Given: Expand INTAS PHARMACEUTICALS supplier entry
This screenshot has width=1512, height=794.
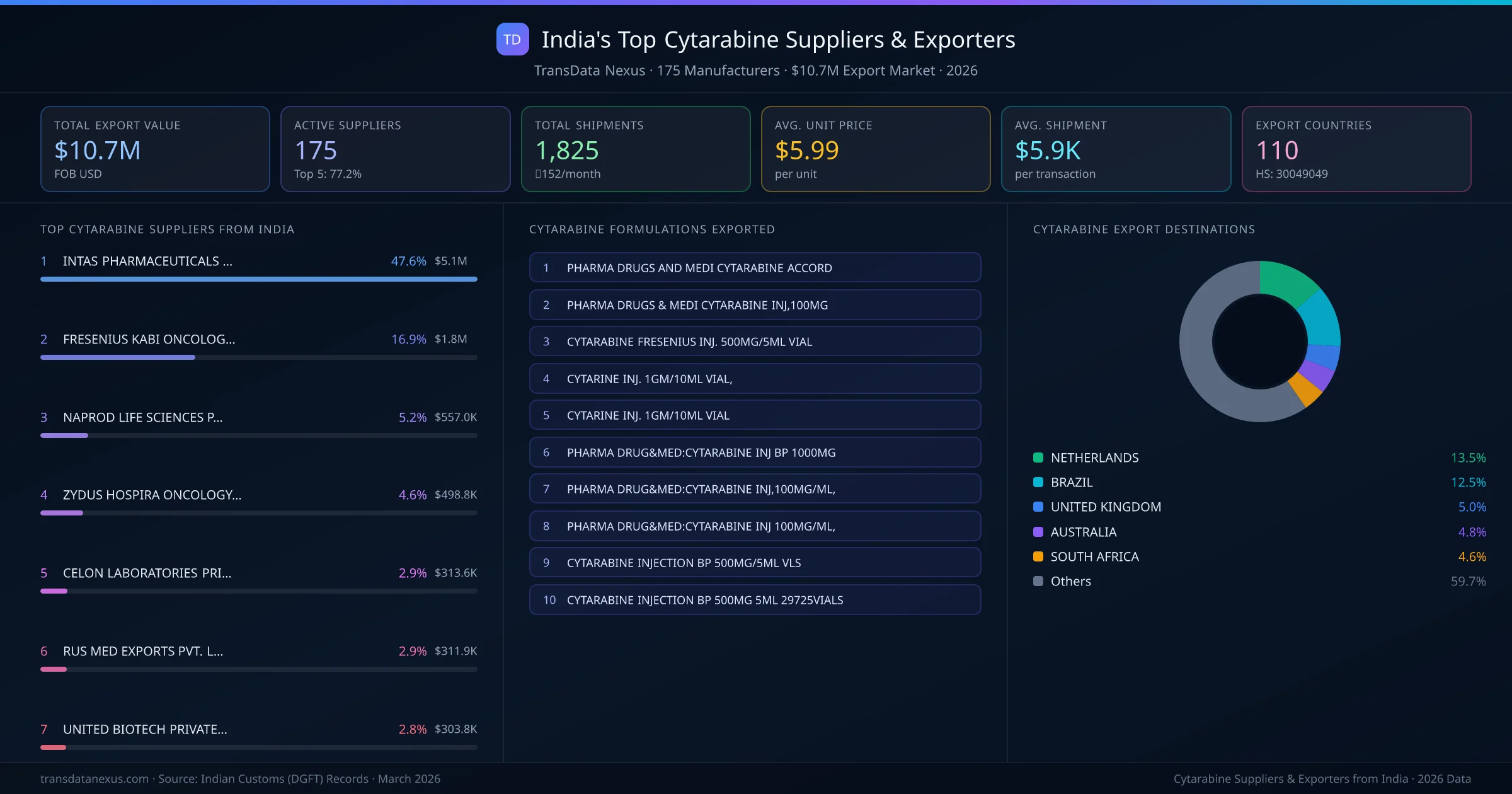Looking at the screenshot, I should coord(147,261).
